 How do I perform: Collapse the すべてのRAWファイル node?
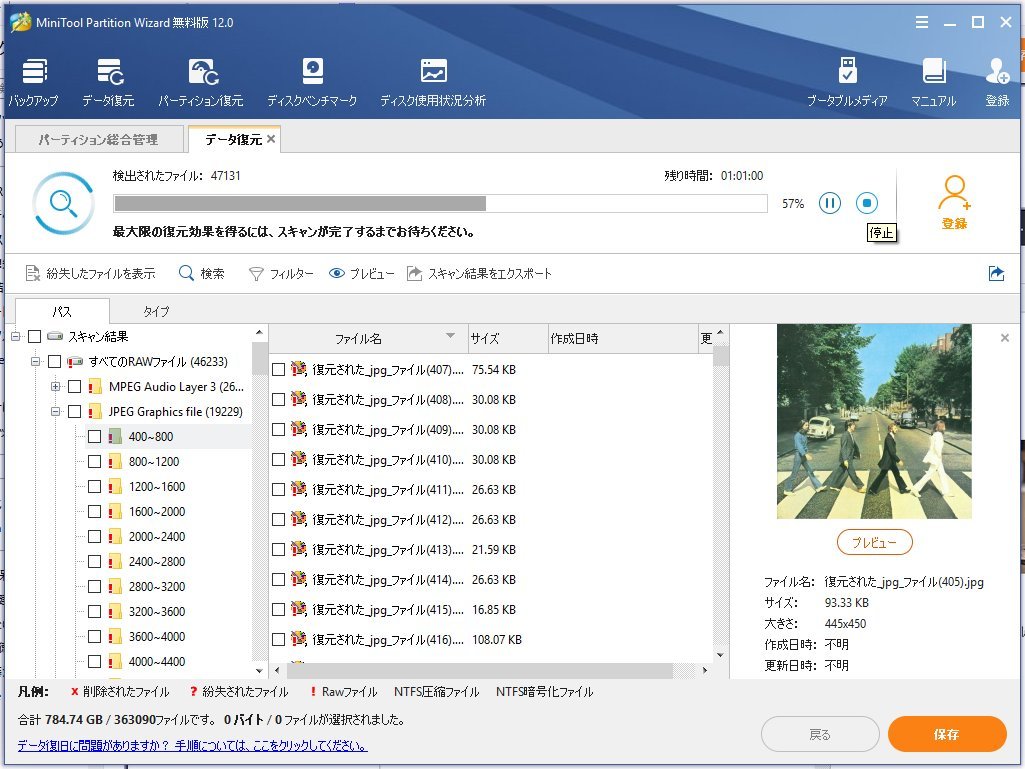click(36, 361)
